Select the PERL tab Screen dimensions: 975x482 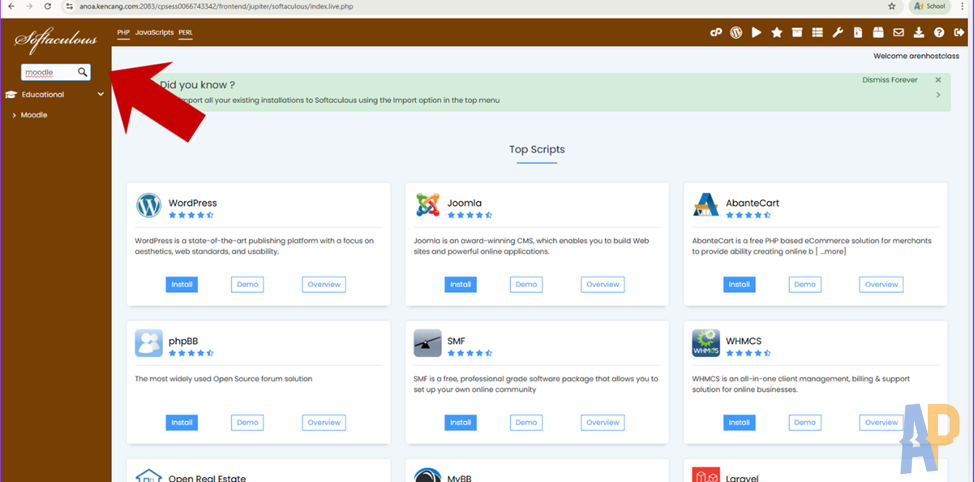pos(185,32)
